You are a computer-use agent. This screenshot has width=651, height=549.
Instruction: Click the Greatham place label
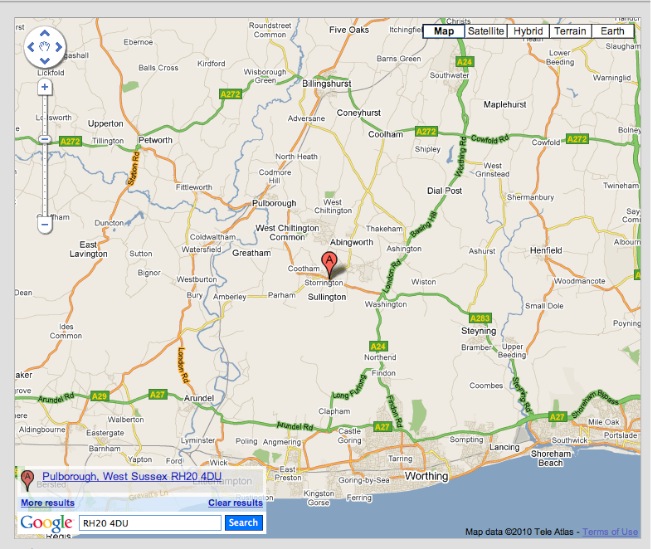click(252, 253)
